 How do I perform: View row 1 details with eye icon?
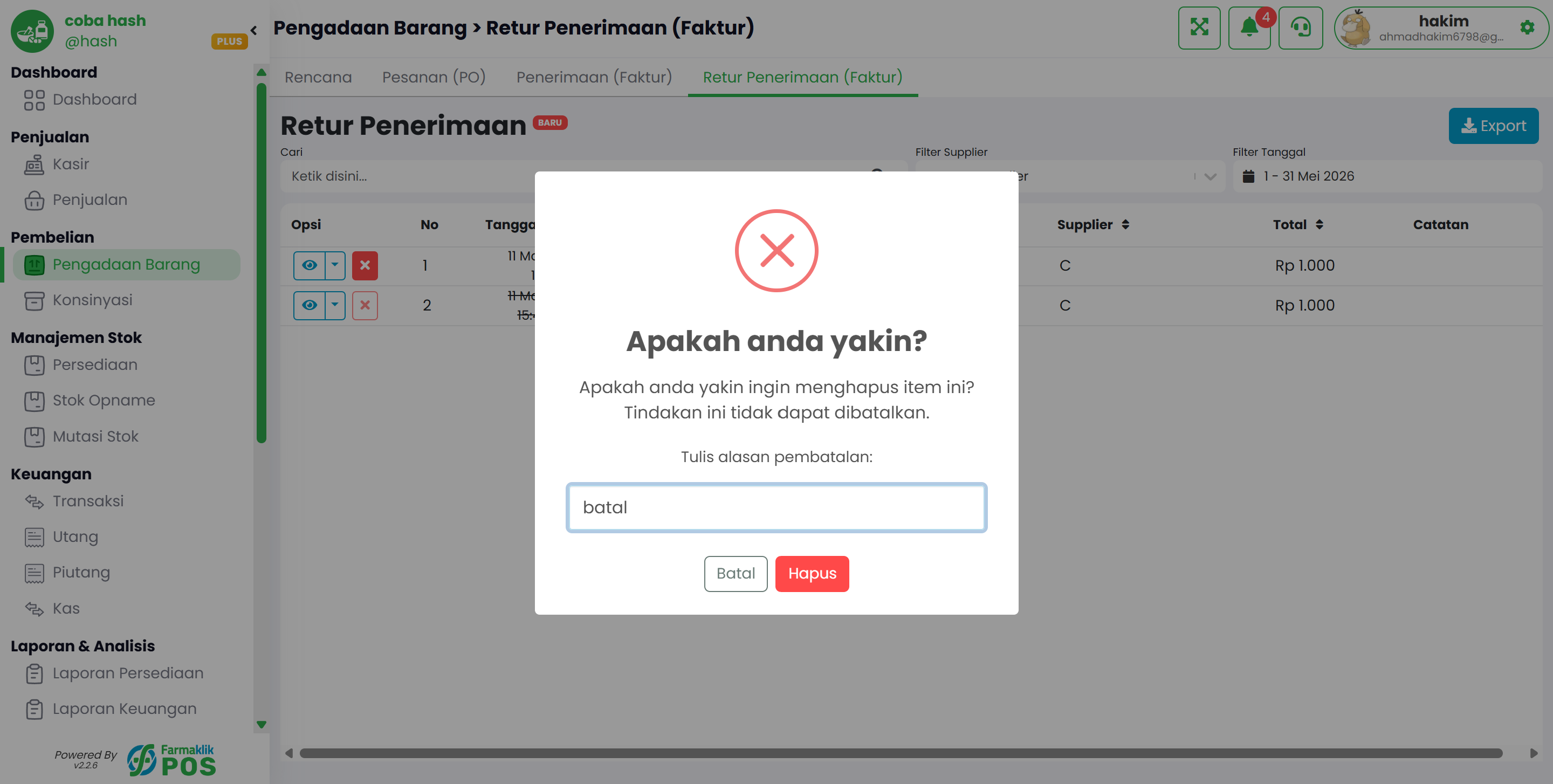pos(310,265)
